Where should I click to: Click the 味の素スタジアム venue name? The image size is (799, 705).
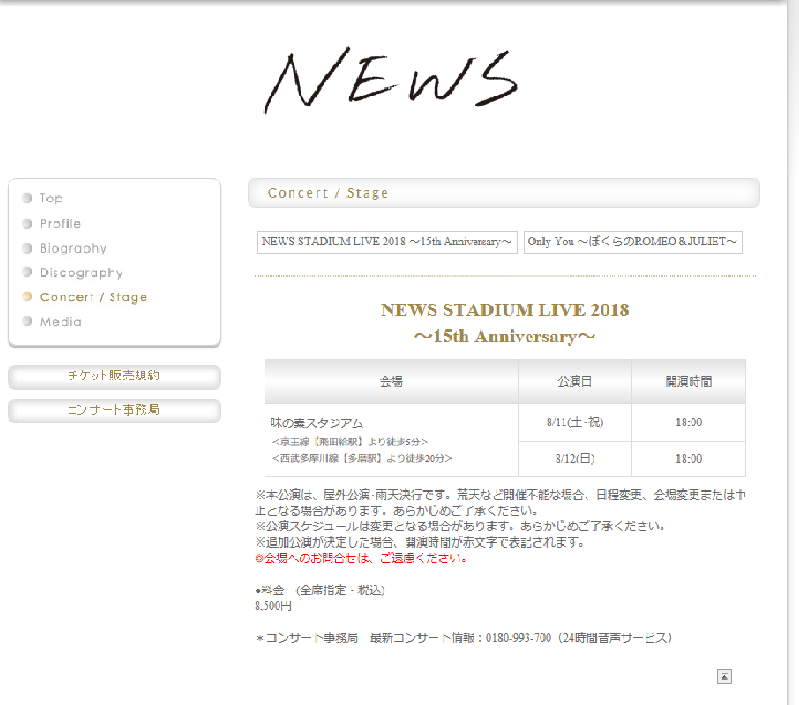pos(316,423)
